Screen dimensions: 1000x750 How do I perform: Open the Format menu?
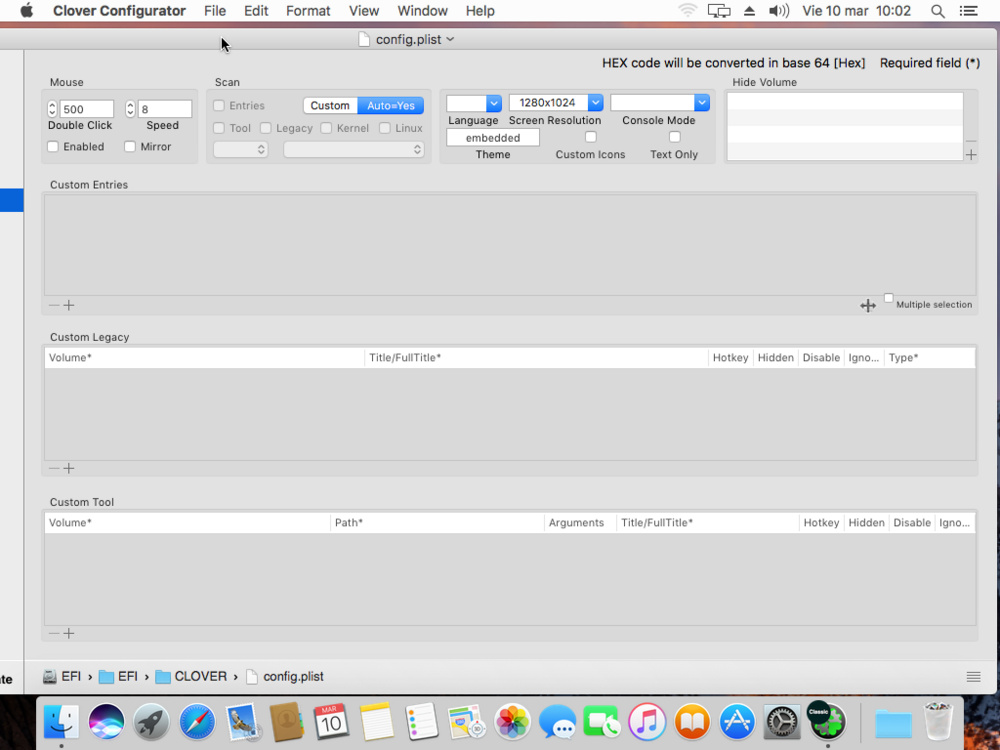[x=308, y=11]
